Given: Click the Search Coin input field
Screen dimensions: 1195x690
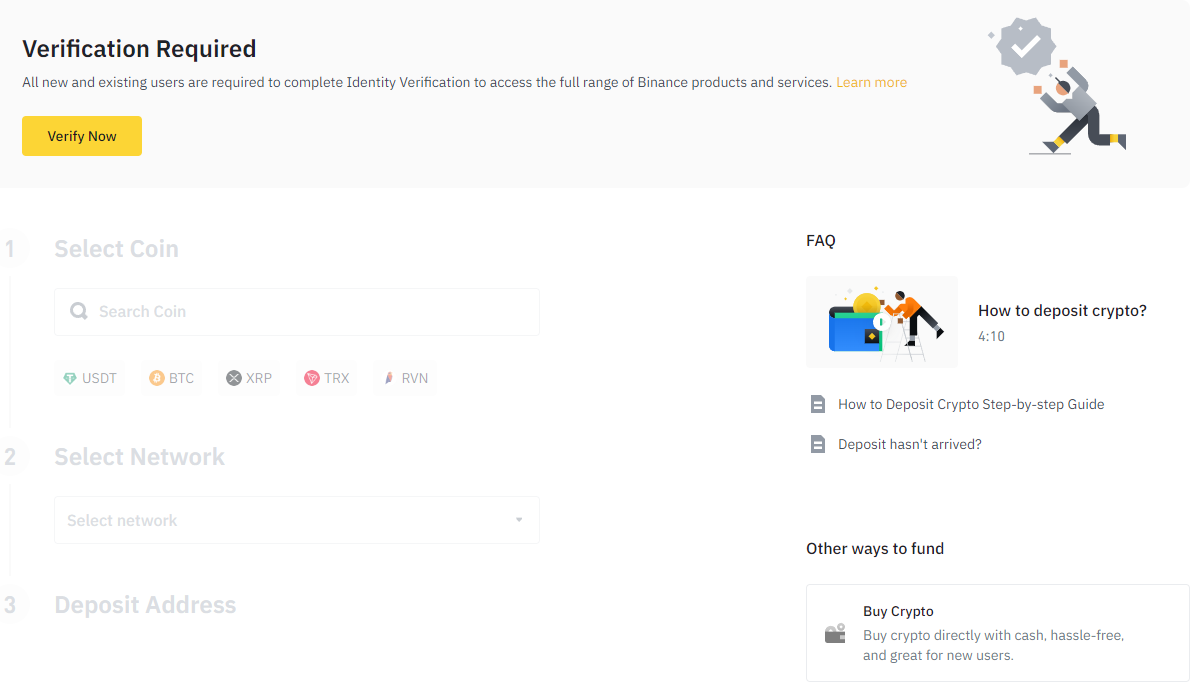Looking at the screenshot, I should [296, 312].
